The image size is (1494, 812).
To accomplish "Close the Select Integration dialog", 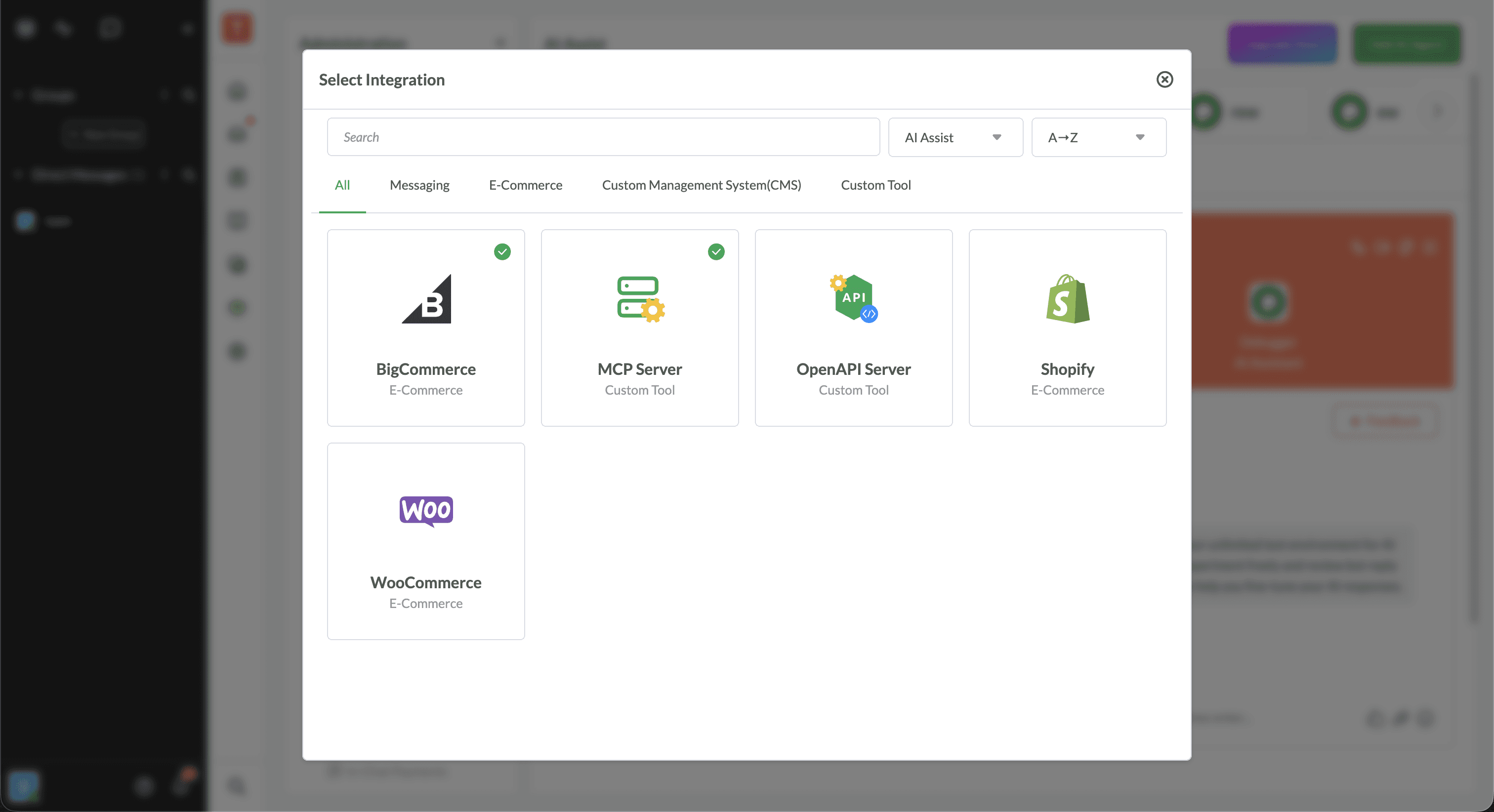I will (x=1164, y=80).
